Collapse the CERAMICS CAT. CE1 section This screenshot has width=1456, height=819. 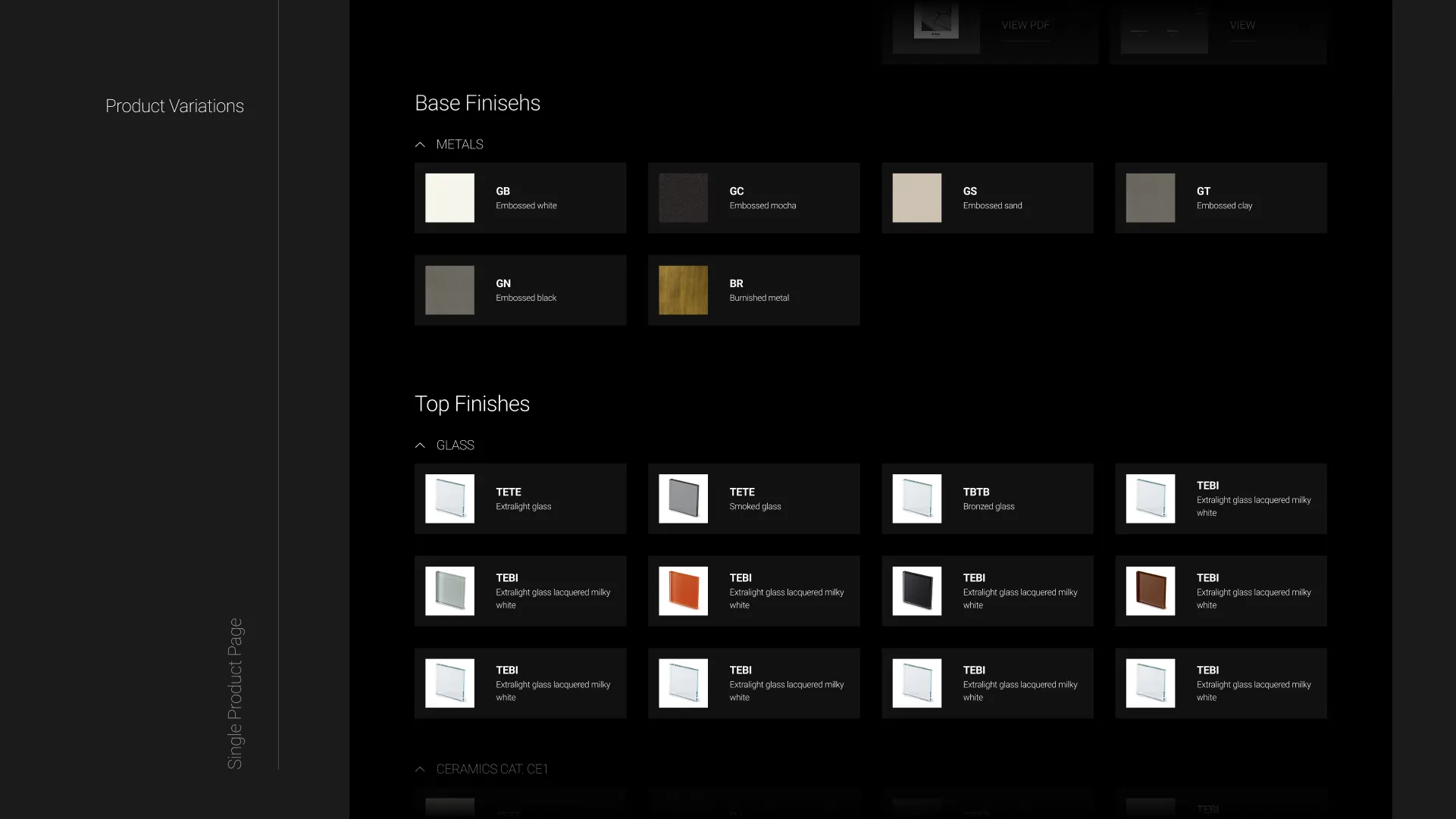tap(420, 769)
